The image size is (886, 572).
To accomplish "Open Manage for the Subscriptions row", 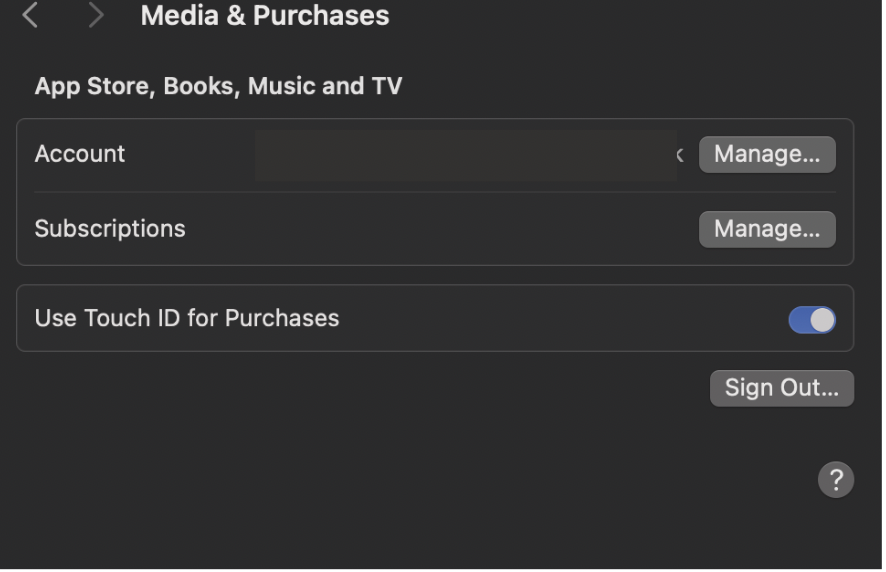I will click(x=766, y=229).
